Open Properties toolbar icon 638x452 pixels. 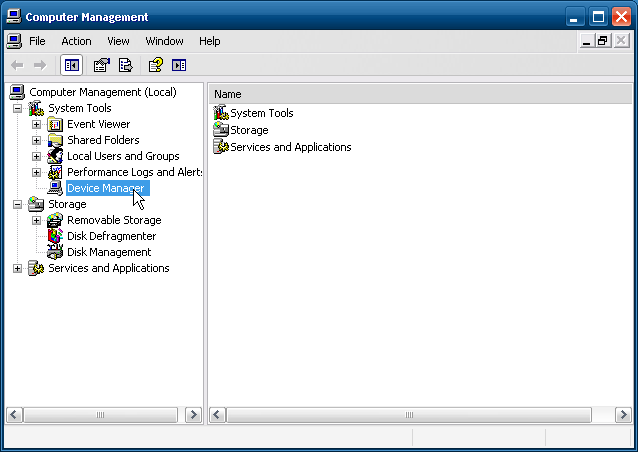(x=102, y=65)
